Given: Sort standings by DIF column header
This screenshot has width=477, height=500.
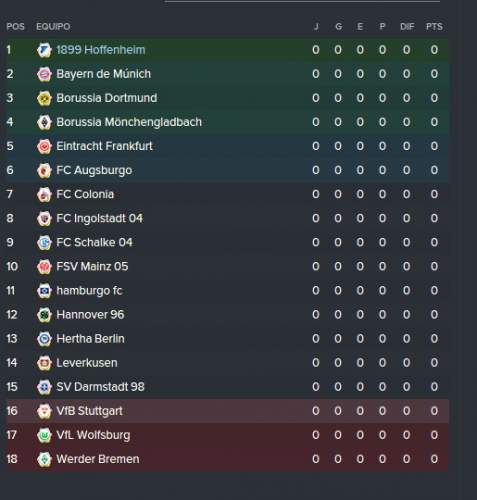Looking at the screenshot, I should point(407,27).
